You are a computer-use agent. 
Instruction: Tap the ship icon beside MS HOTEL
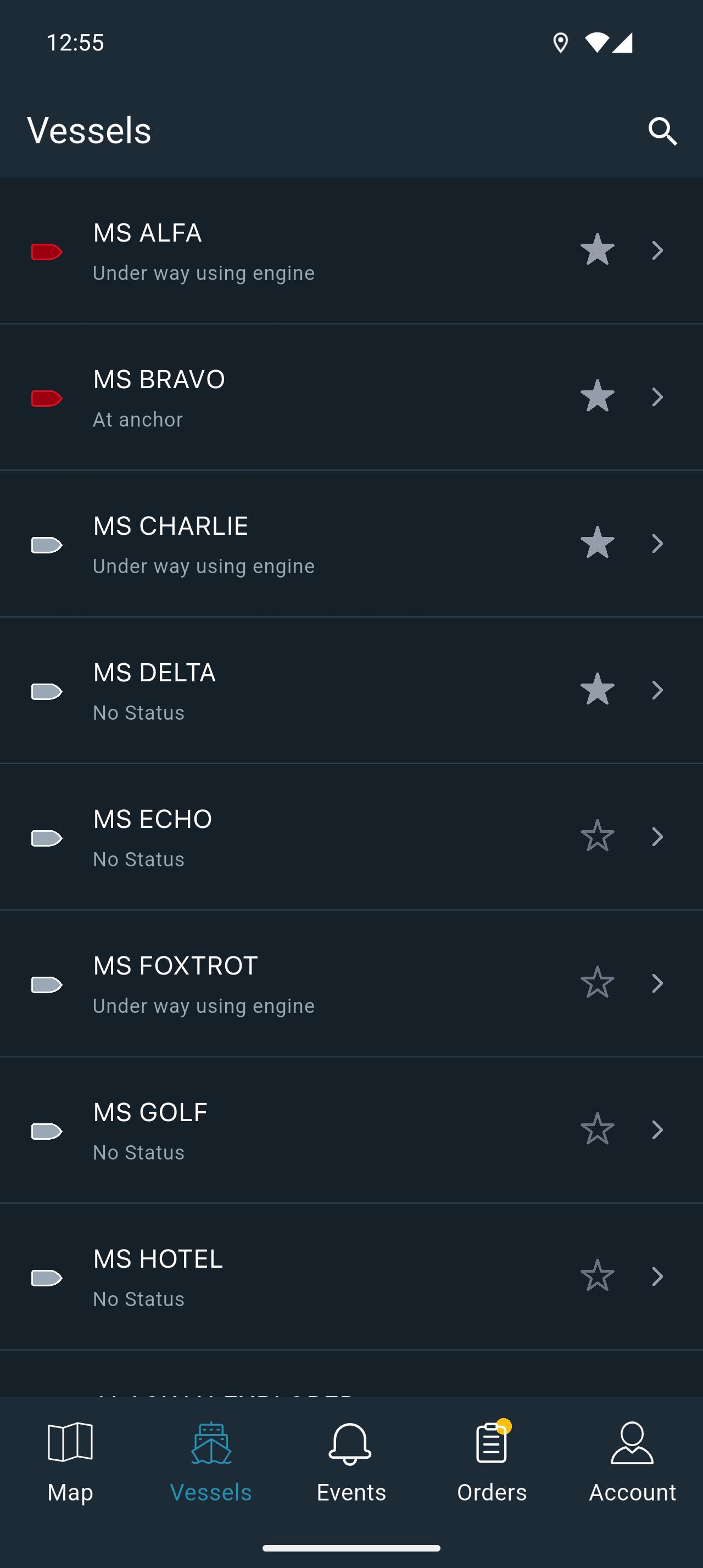46,1278
